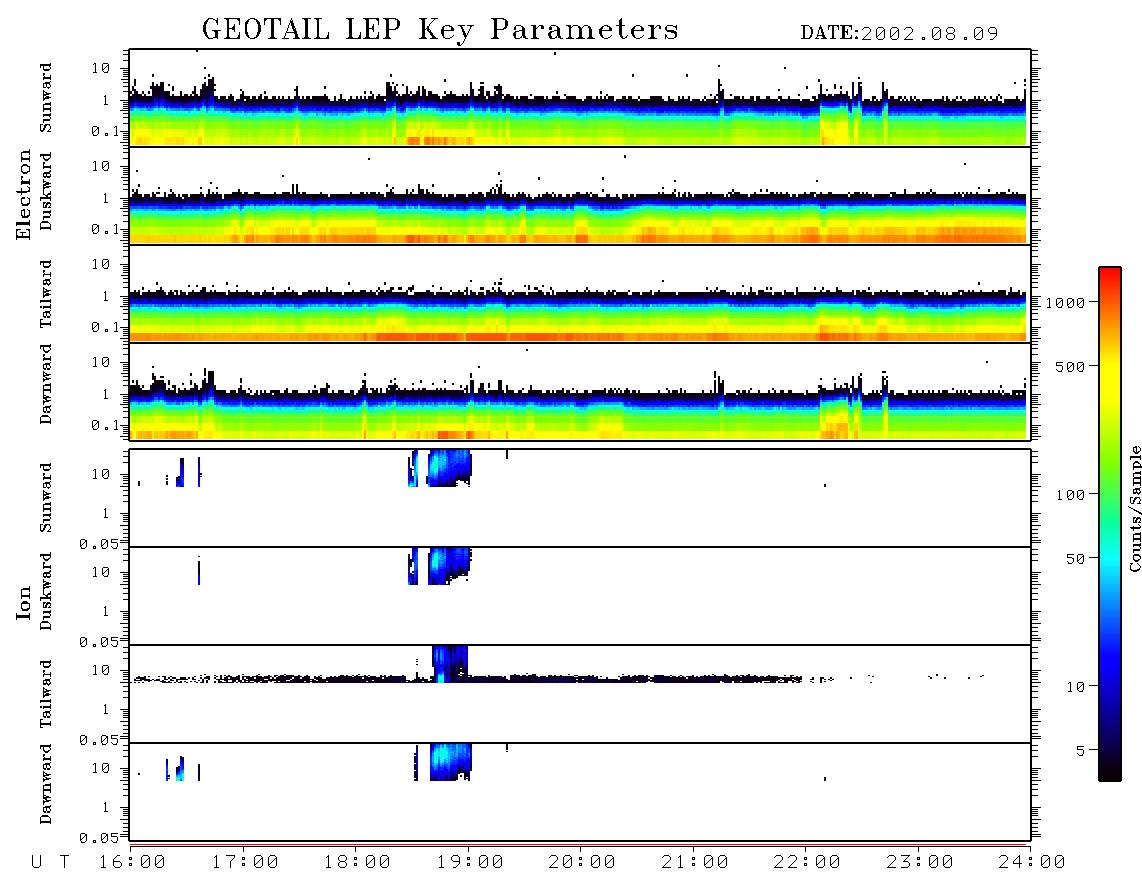Click the 5 colorbar tick label
Viewport: 1142px width, 880px height.
pos(1081,751)
